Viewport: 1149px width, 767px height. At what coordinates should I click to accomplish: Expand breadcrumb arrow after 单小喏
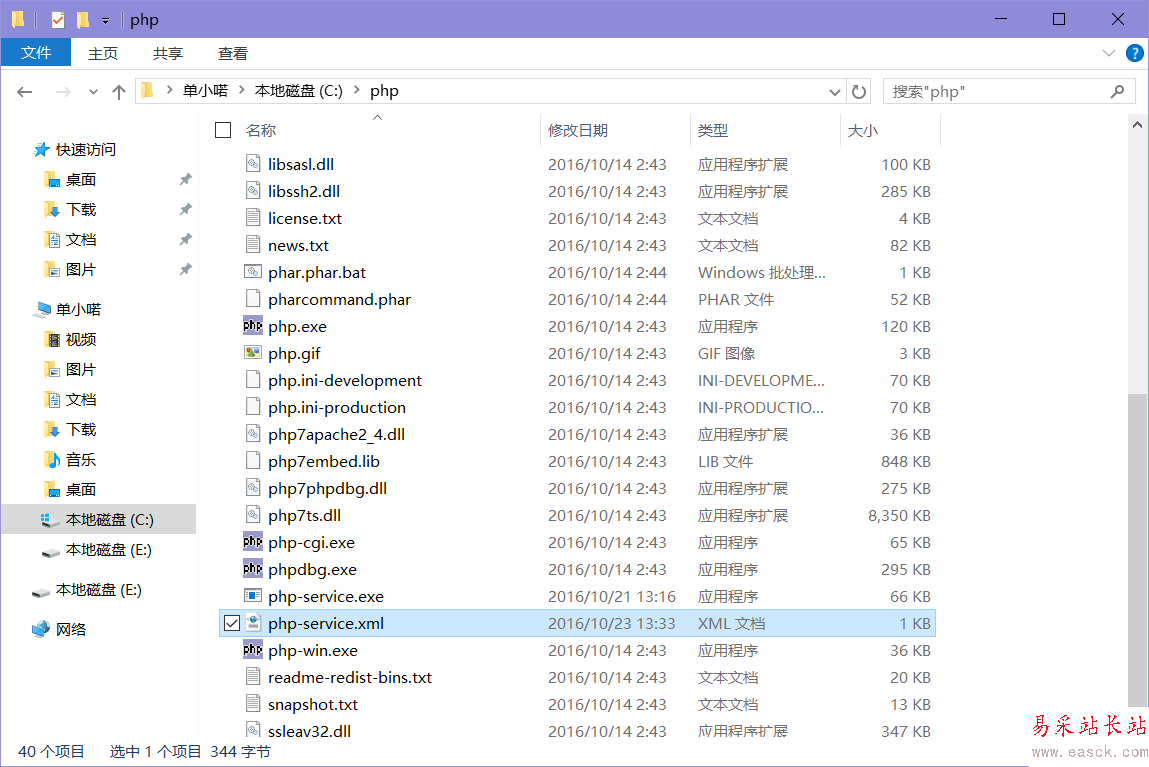(x=241, y=91)
